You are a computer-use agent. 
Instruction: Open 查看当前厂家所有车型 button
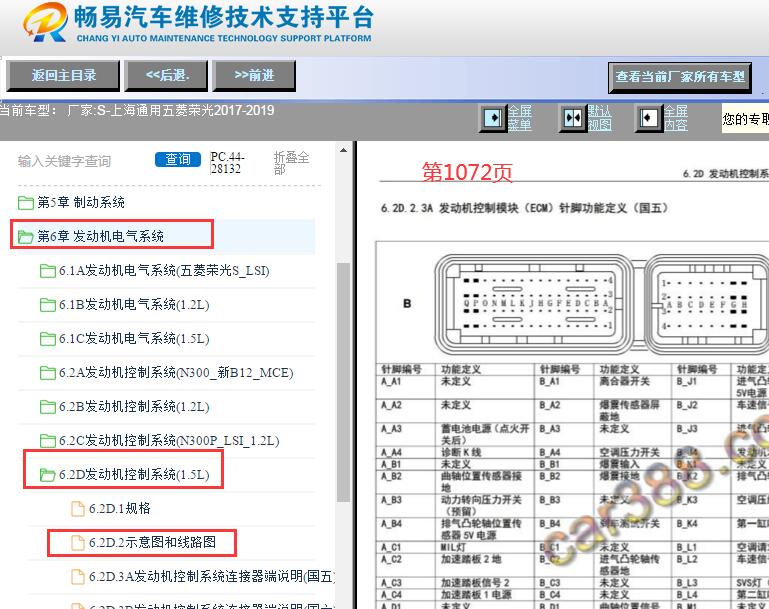(x=680, y=77)
